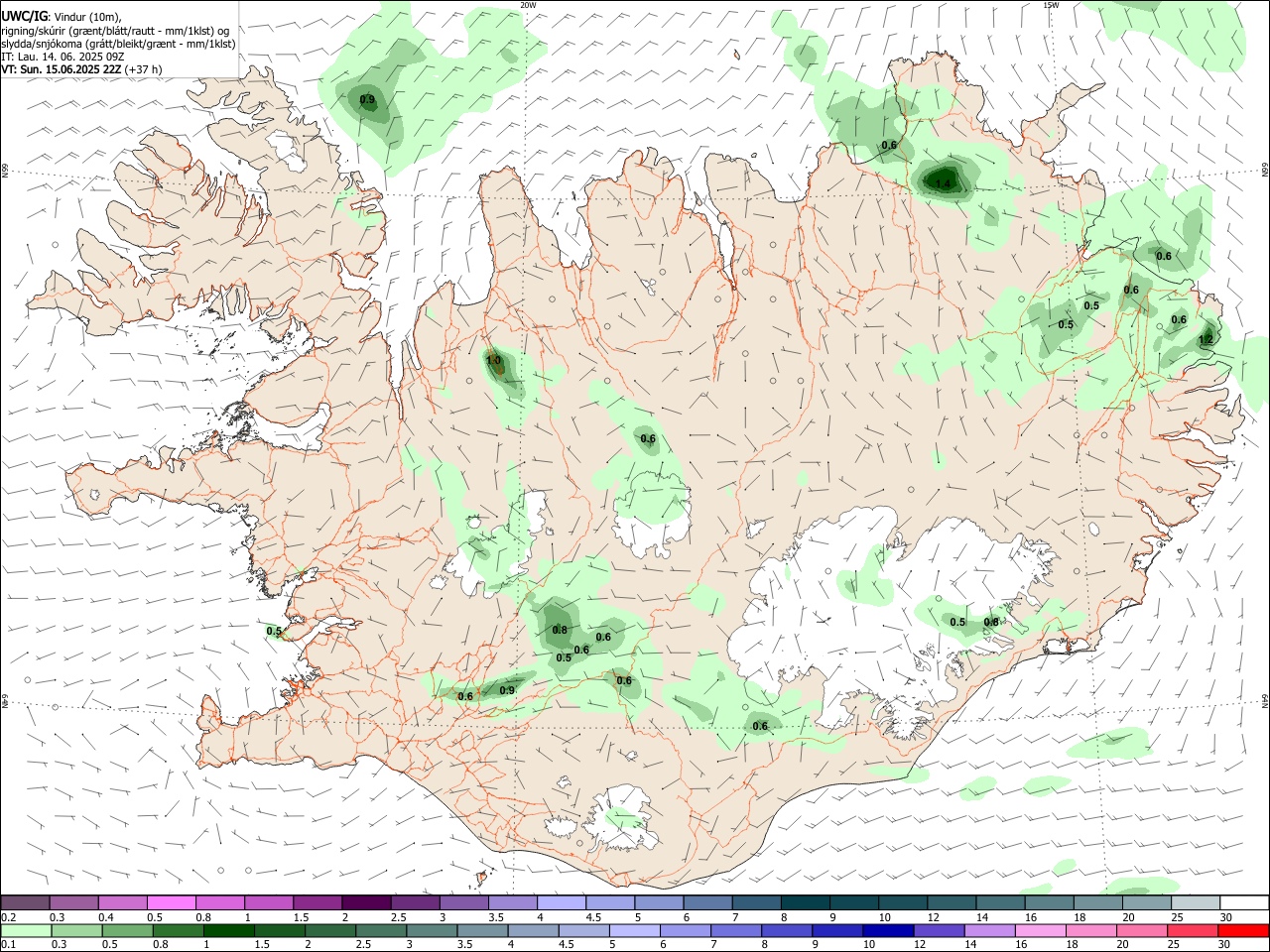The height and width of the screenshot is (952, 1270).
Task: Click the 'slydda/snjókoma' legend description line
Action: pos(118,44)
